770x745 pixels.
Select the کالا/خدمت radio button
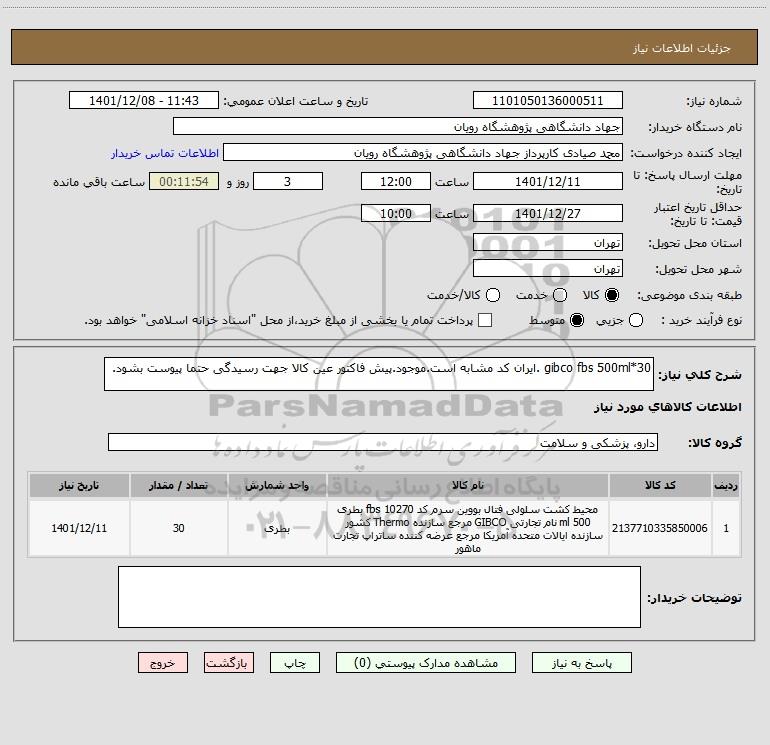(493, 295)
